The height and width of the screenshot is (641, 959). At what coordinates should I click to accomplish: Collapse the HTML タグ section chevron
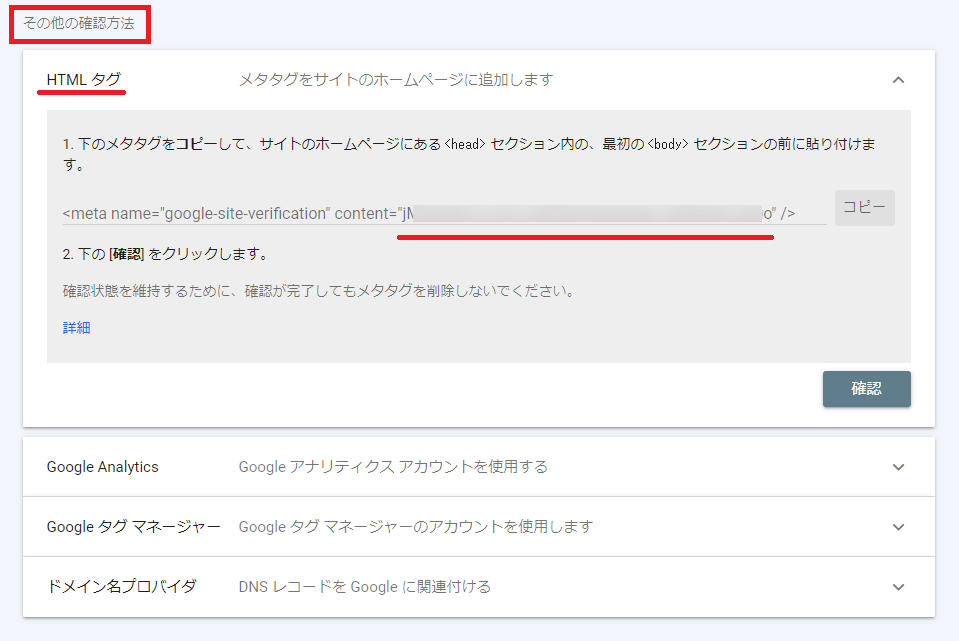tap(898, 80)
